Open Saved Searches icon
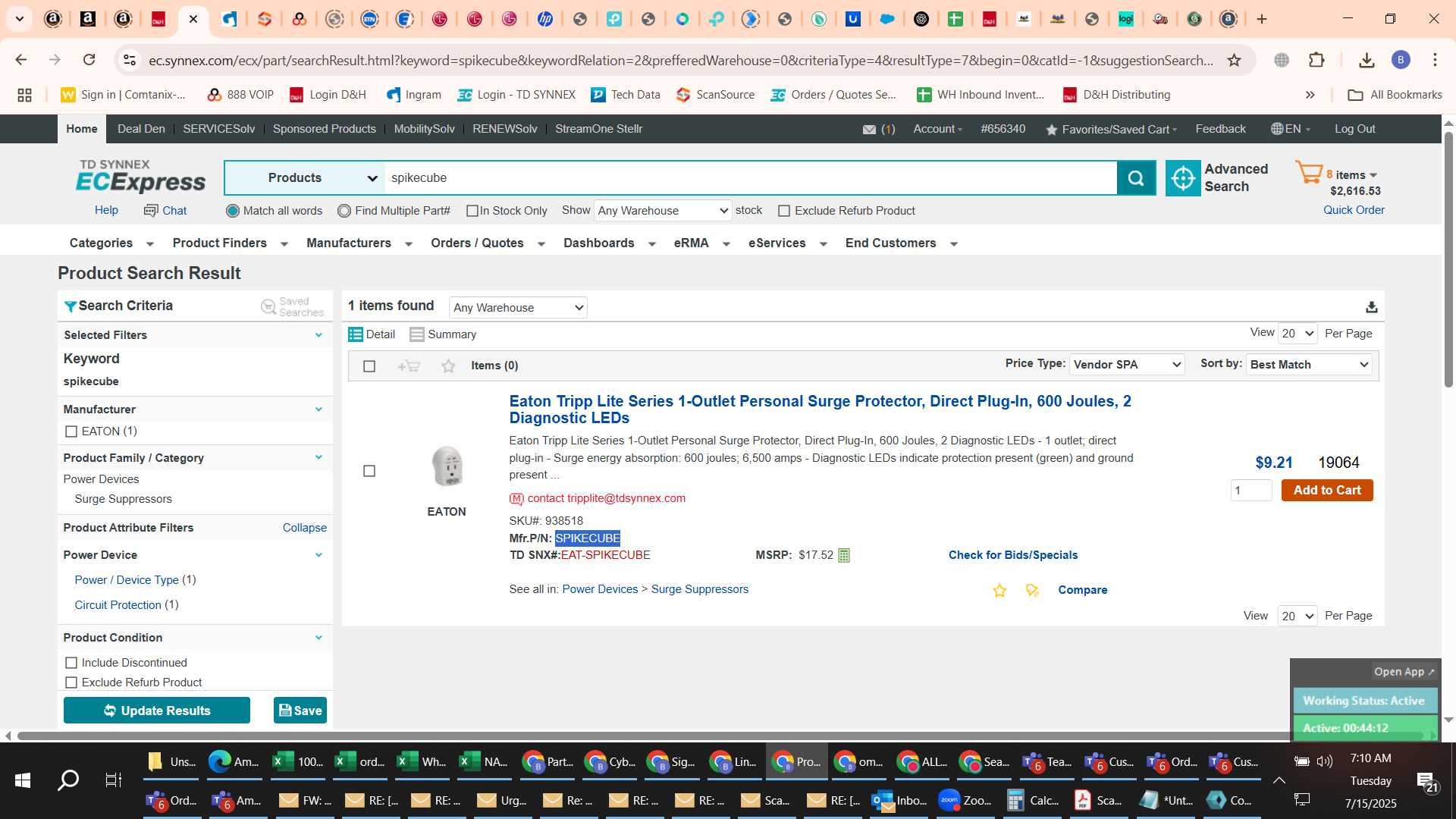 coord(268,306)
